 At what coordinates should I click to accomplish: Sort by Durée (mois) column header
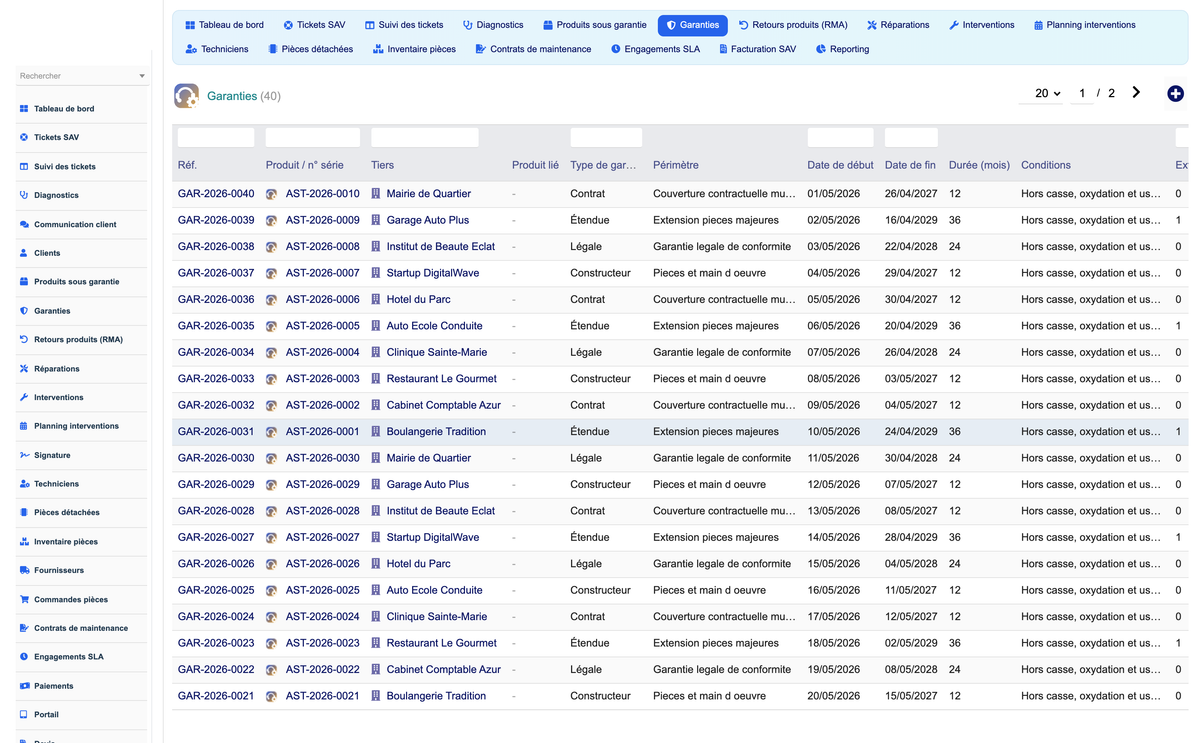point(979,165)
